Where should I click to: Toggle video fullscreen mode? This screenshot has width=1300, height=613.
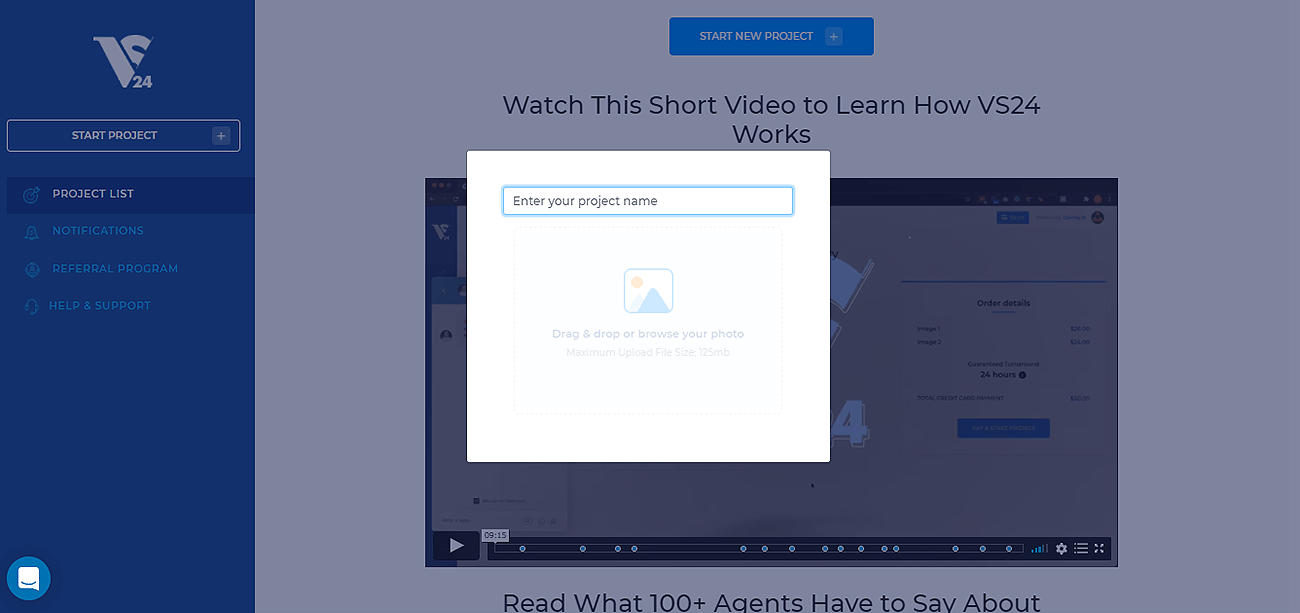(1099, 548)
